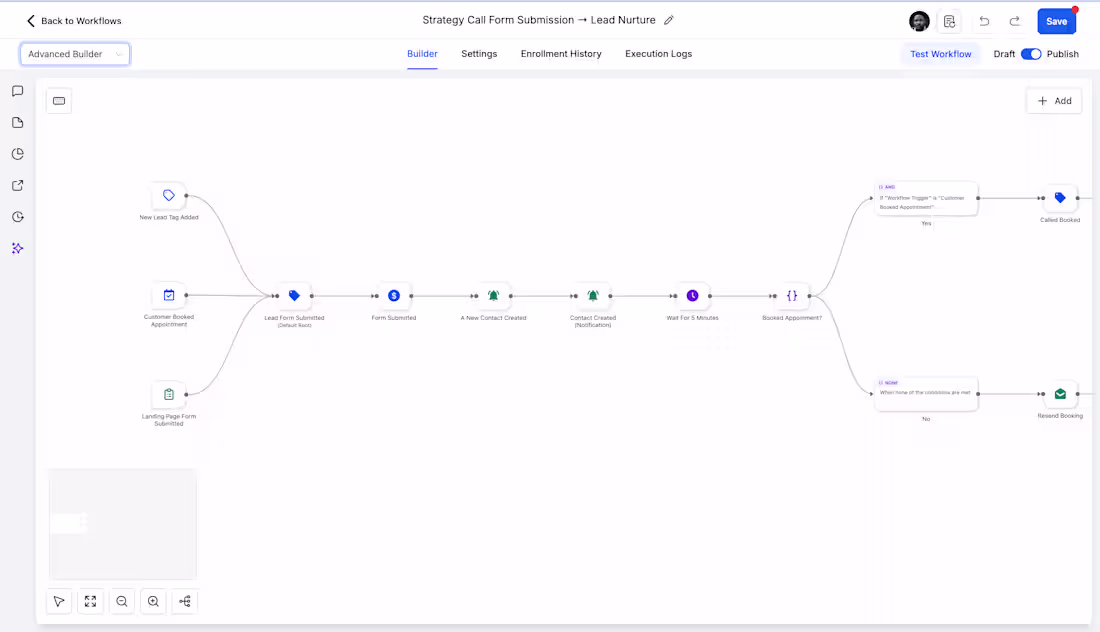
Task: Run Test Workflow
Action: [x=940, y=54]
